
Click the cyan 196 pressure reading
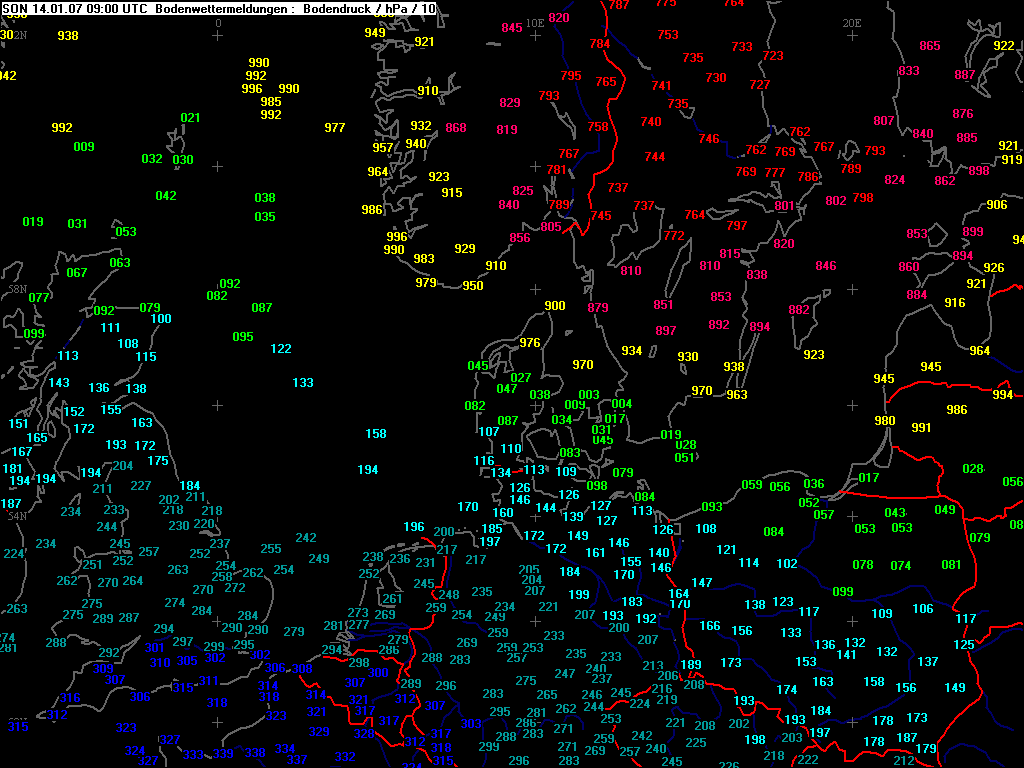pos(414,527)
